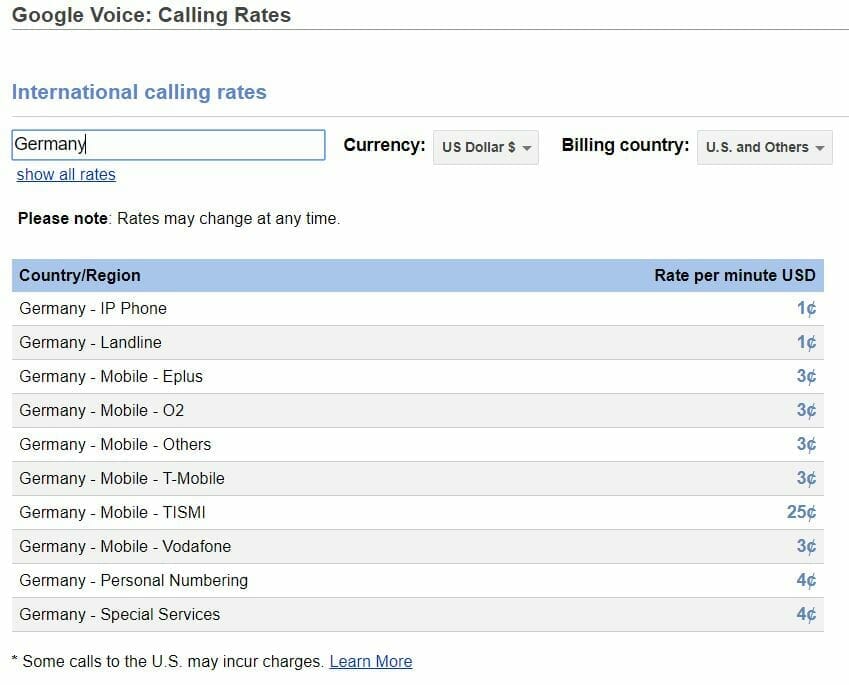Screen dimensions: 849x685
Task: Click Germany - Mobile - O2 entry
Action: point(102,410)
